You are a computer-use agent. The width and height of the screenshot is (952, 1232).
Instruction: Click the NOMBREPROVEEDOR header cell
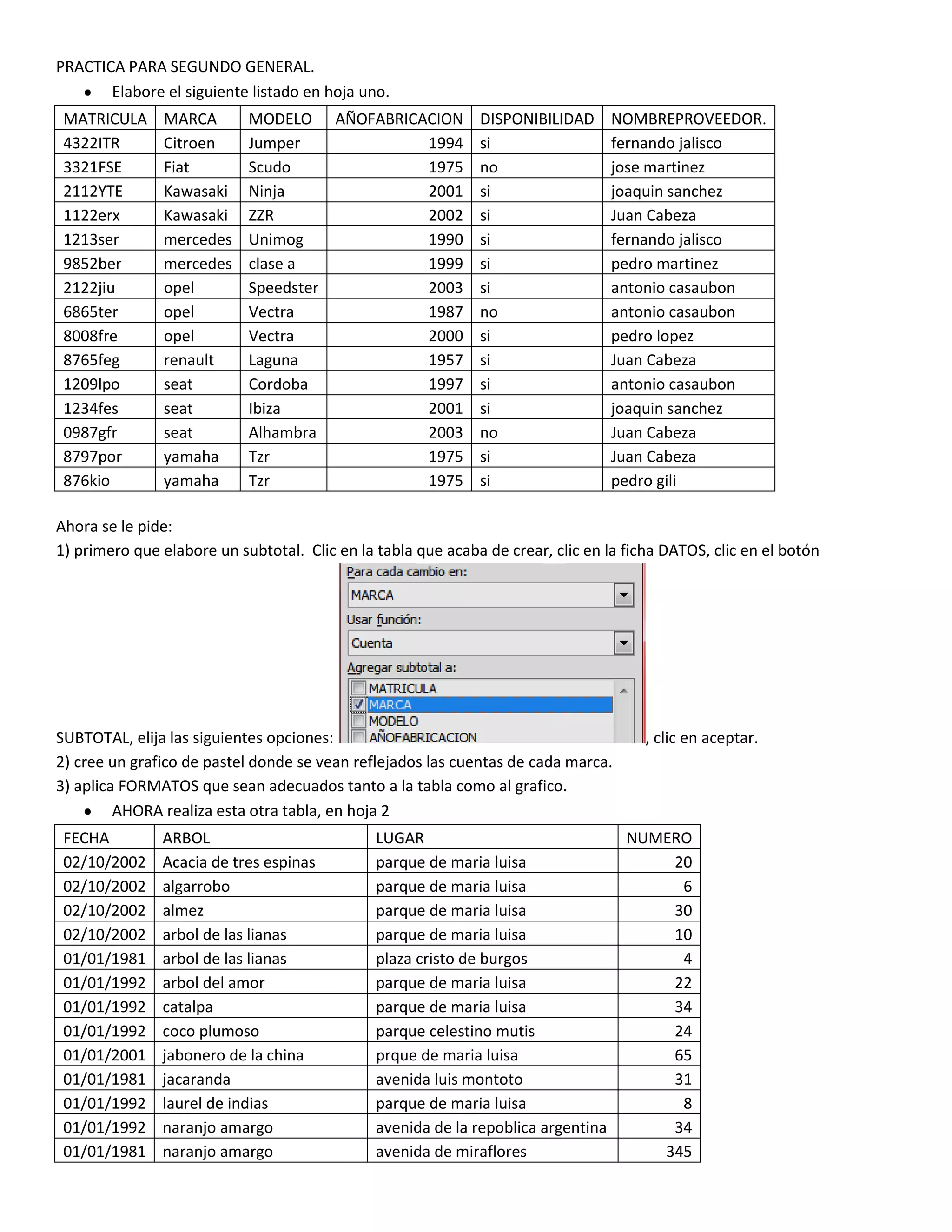tap(688, 119)
